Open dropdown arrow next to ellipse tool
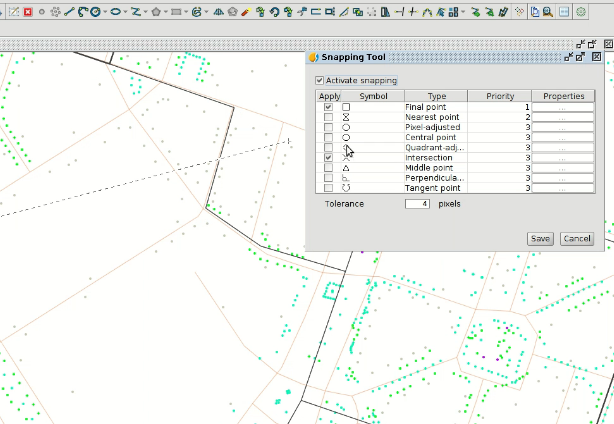Viewport: 614px width, 424px height. [x=126, y=12]
